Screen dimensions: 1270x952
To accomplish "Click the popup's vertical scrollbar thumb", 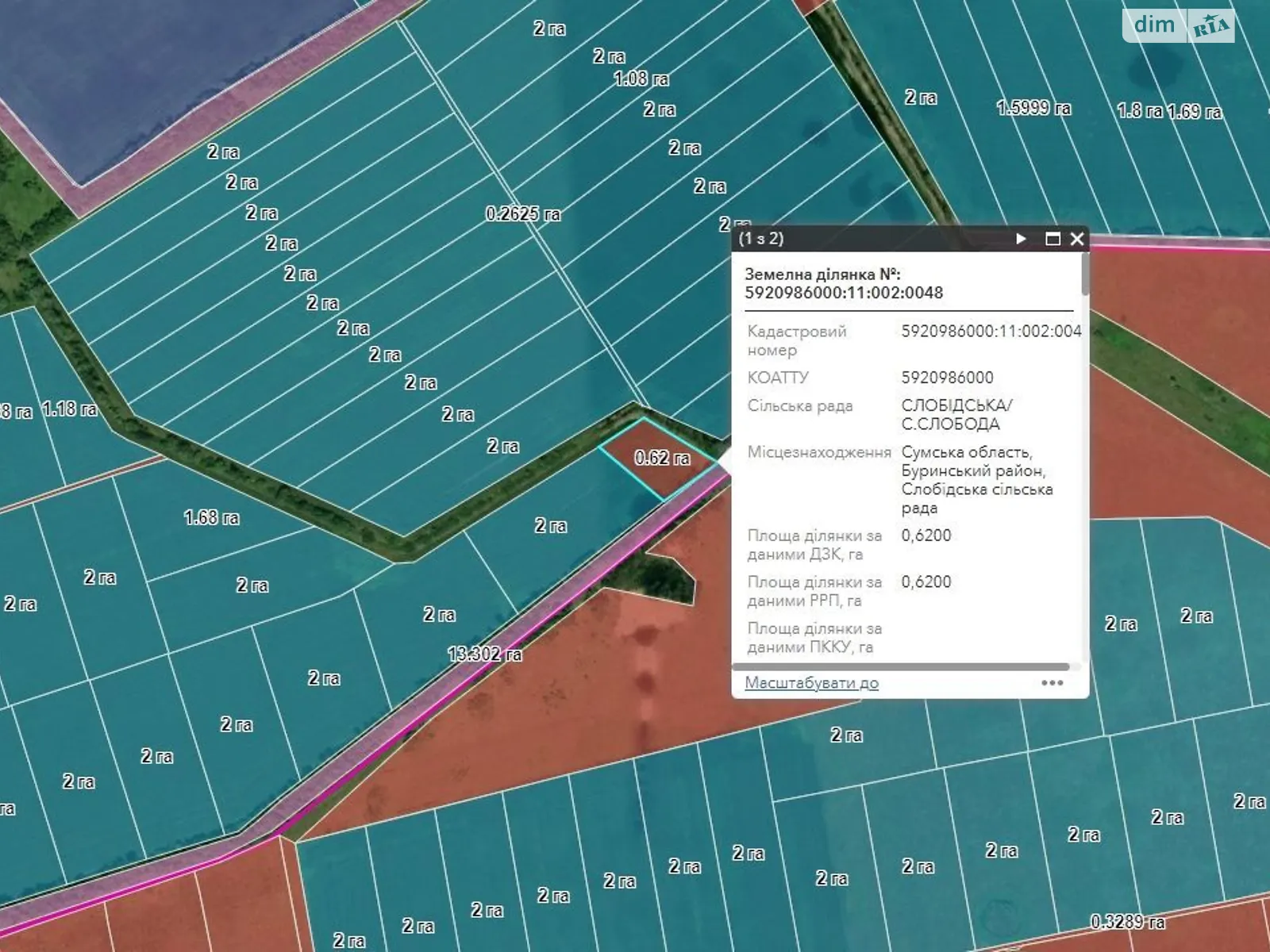I will (1084, 274).
